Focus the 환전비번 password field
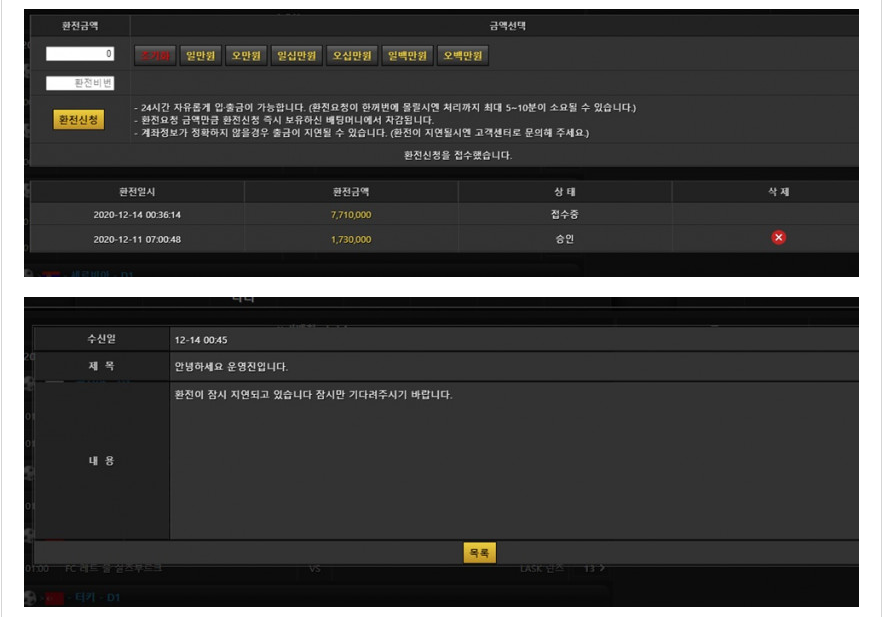Image resolution: width=883 pixels, height=617 pixels. 80,84
